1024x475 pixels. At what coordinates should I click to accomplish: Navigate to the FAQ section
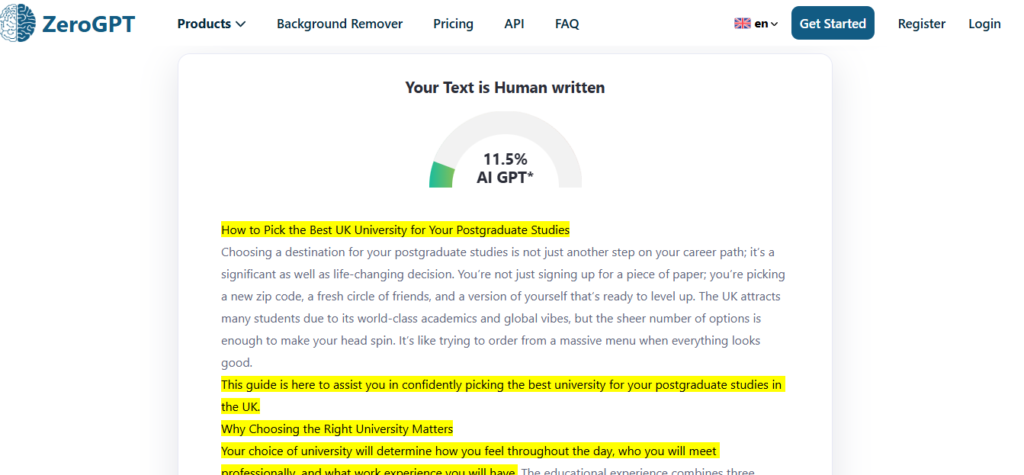tap(567, 24)
